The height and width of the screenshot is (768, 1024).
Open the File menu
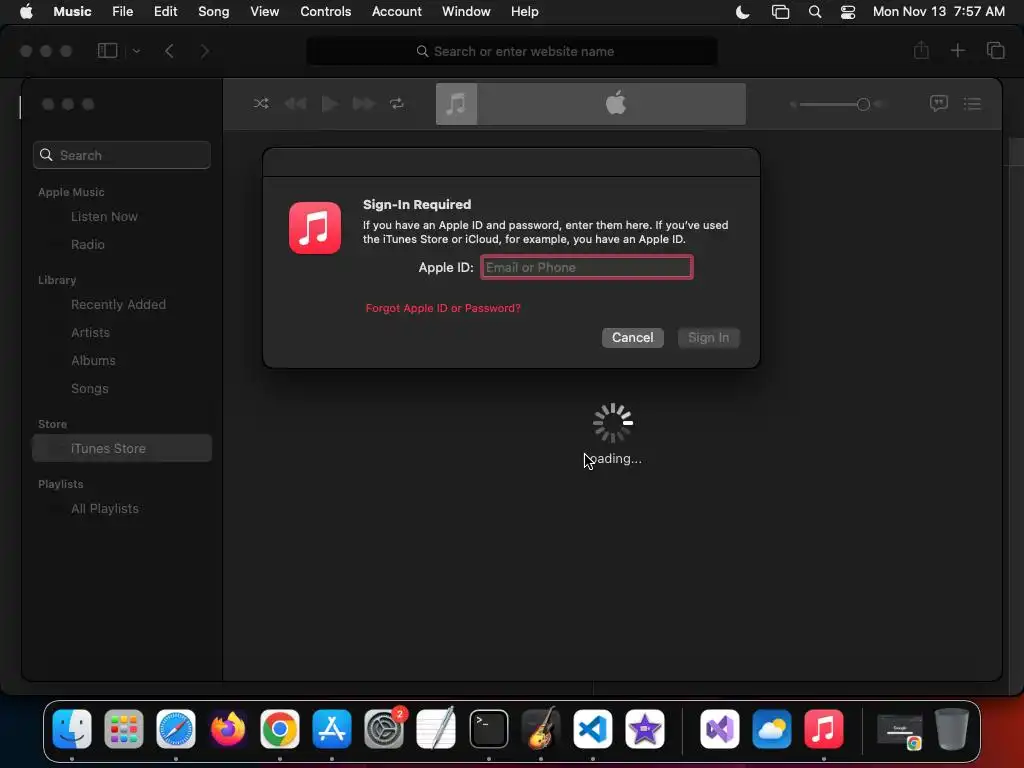[122, 12]
